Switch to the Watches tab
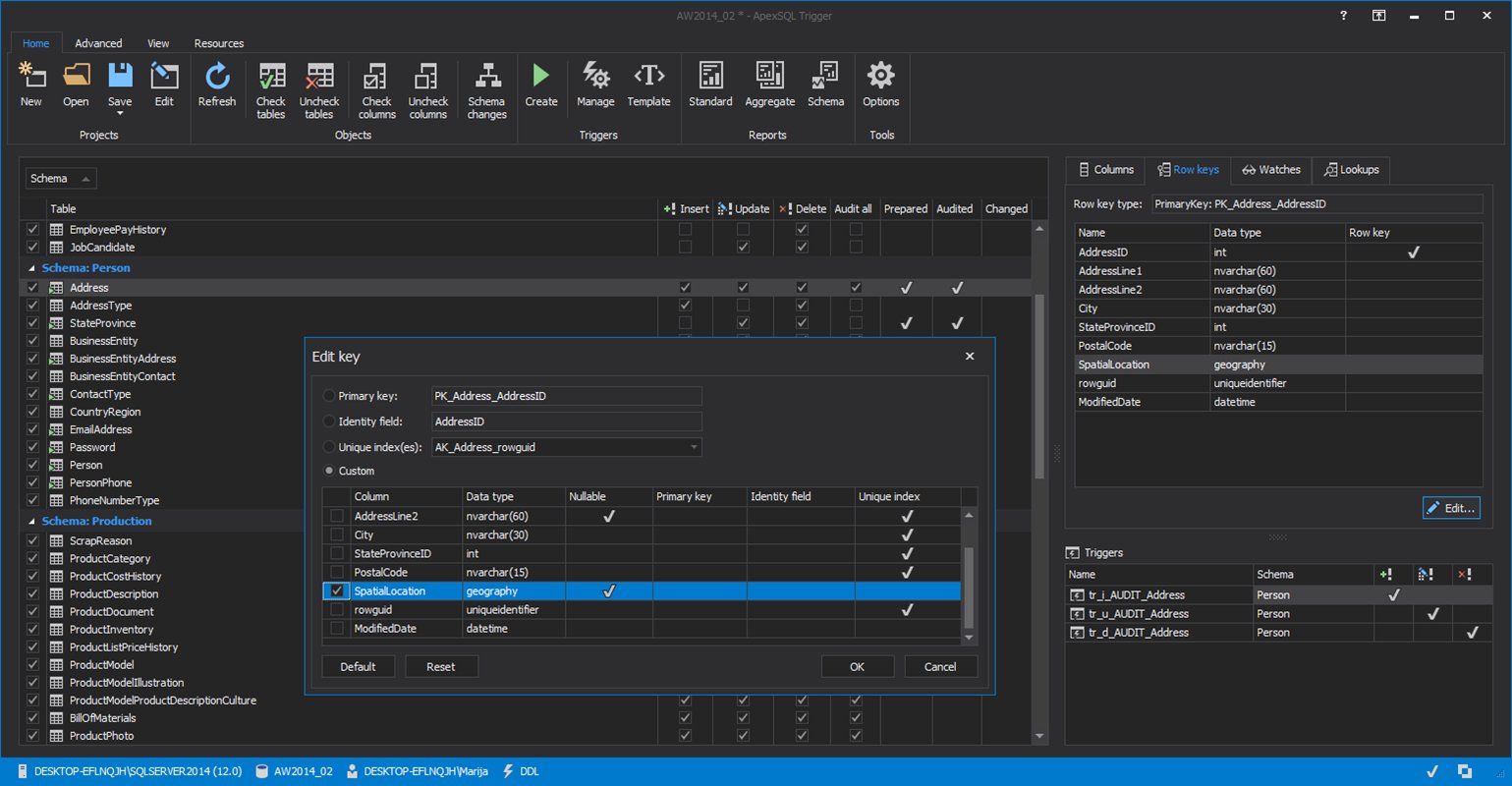This screenshot has height=786, width=1512. [1270, 170]
